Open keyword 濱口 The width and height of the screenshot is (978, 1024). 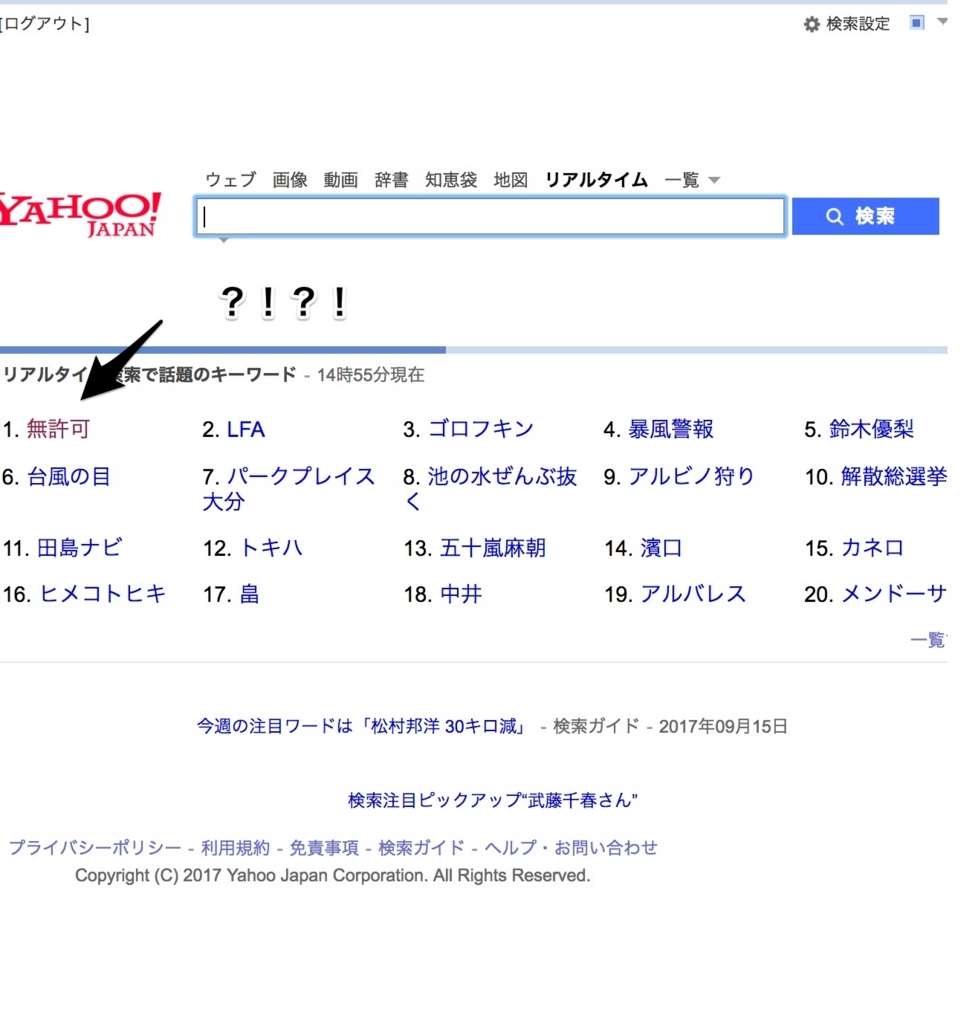(661, 548)
